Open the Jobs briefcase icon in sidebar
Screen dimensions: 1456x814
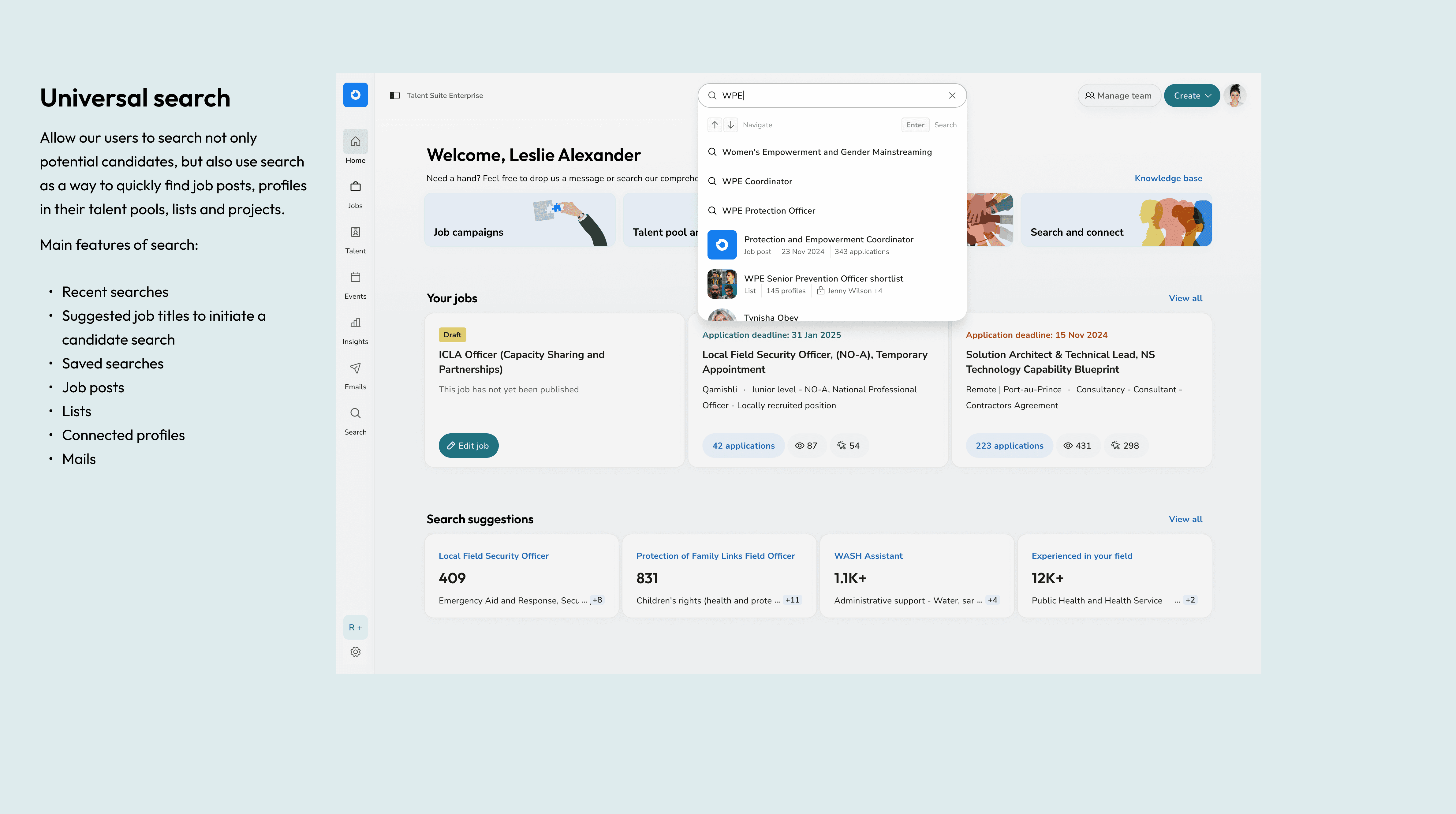[x=355, y=187]
